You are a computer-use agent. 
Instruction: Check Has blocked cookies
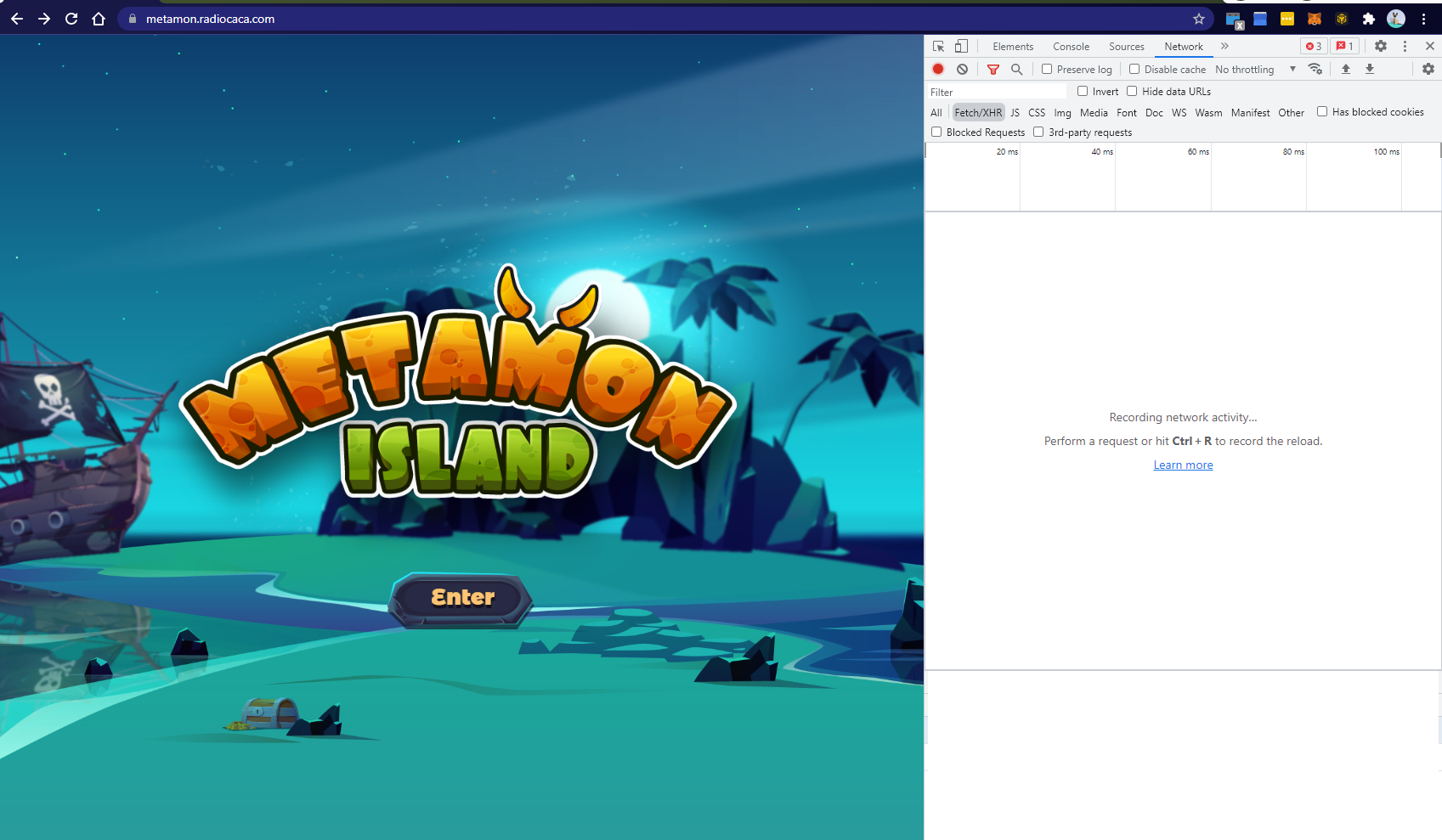tap(1322, 111)
